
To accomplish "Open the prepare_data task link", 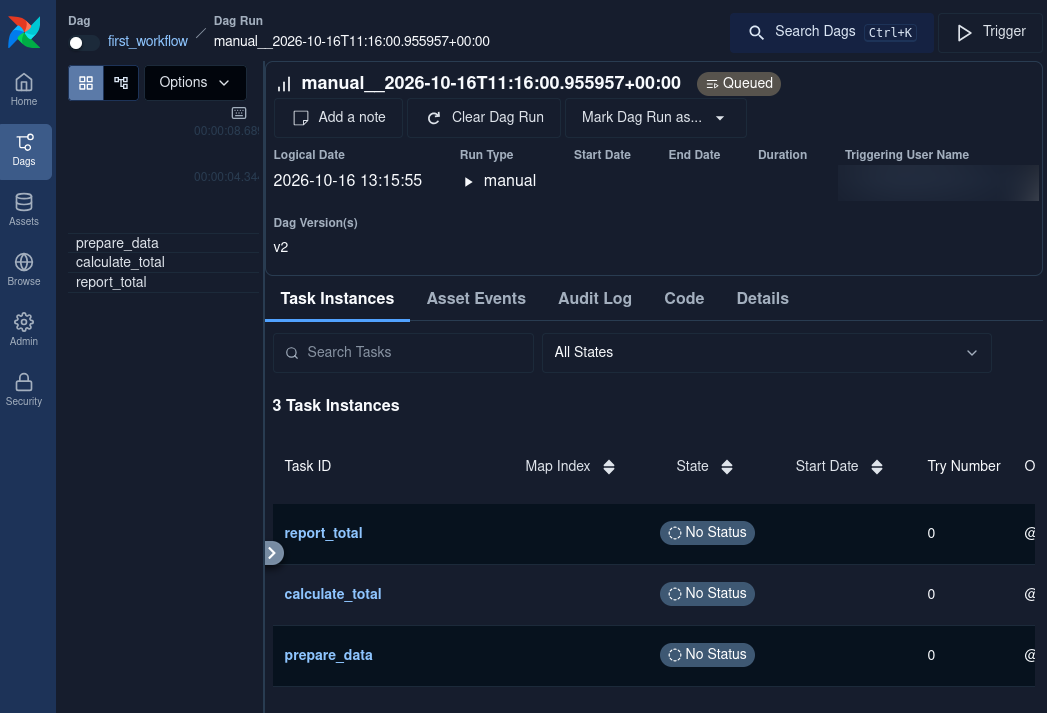I will tap(329, 655).
